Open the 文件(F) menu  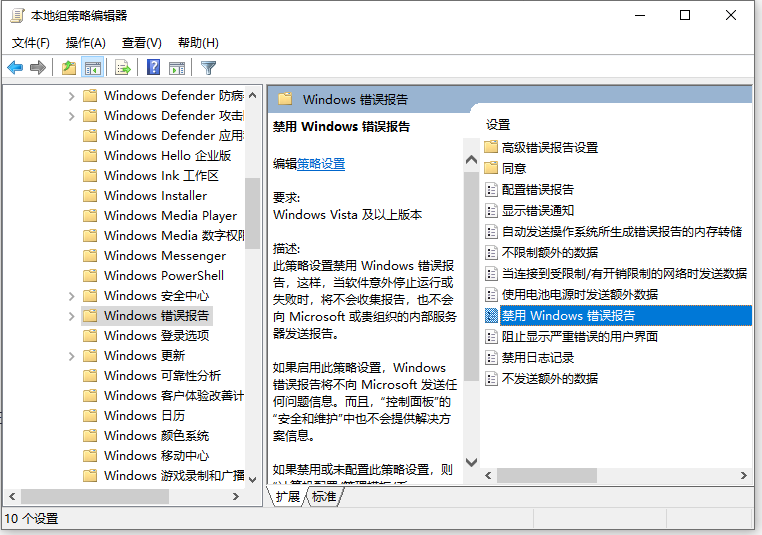31,43
